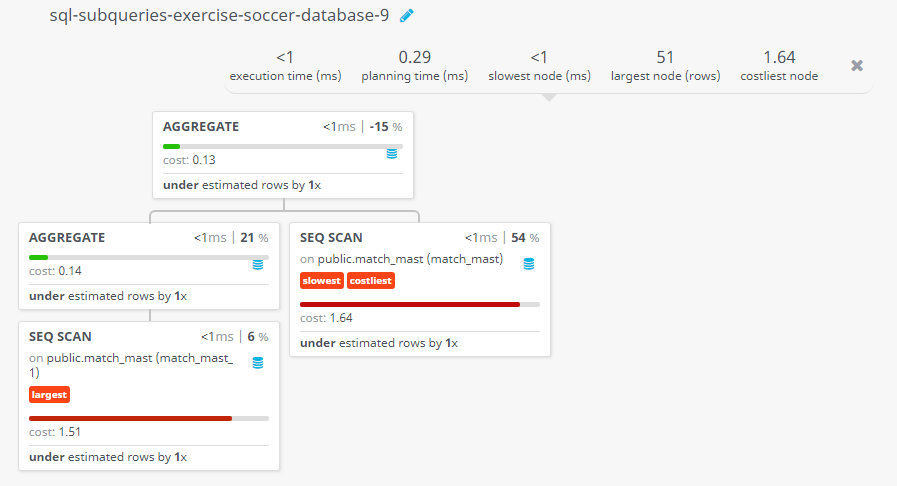Screen dimensions: 897x486
Task: Click database icon in left AGGREGATE node
Action: 258,264
